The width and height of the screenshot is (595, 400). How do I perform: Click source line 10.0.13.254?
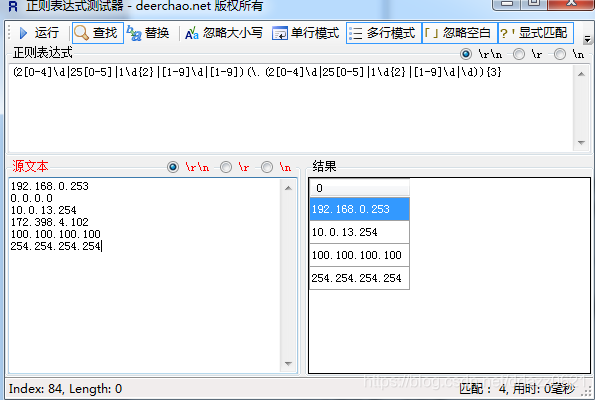coord(43,210)
